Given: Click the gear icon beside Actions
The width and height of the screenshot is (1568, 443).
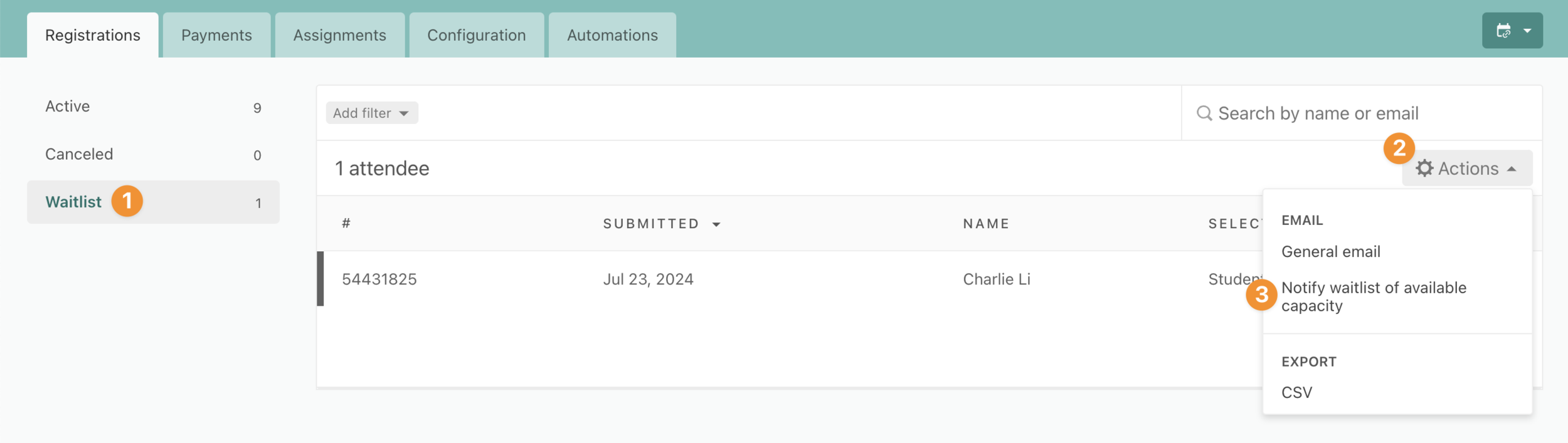Looking at the screenshot, I should pos(1424,169).
